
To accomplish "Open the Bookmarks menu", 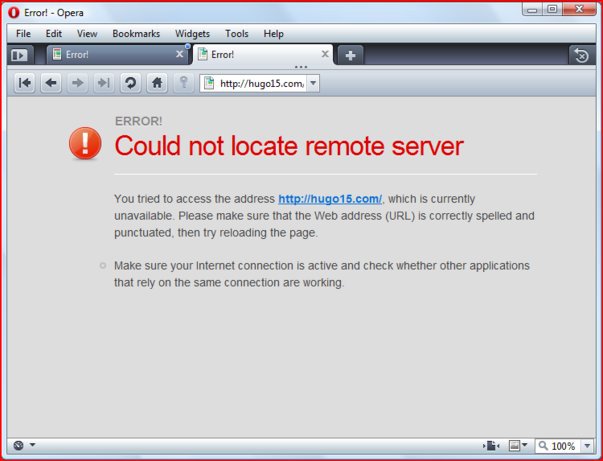I will [136, 34].
